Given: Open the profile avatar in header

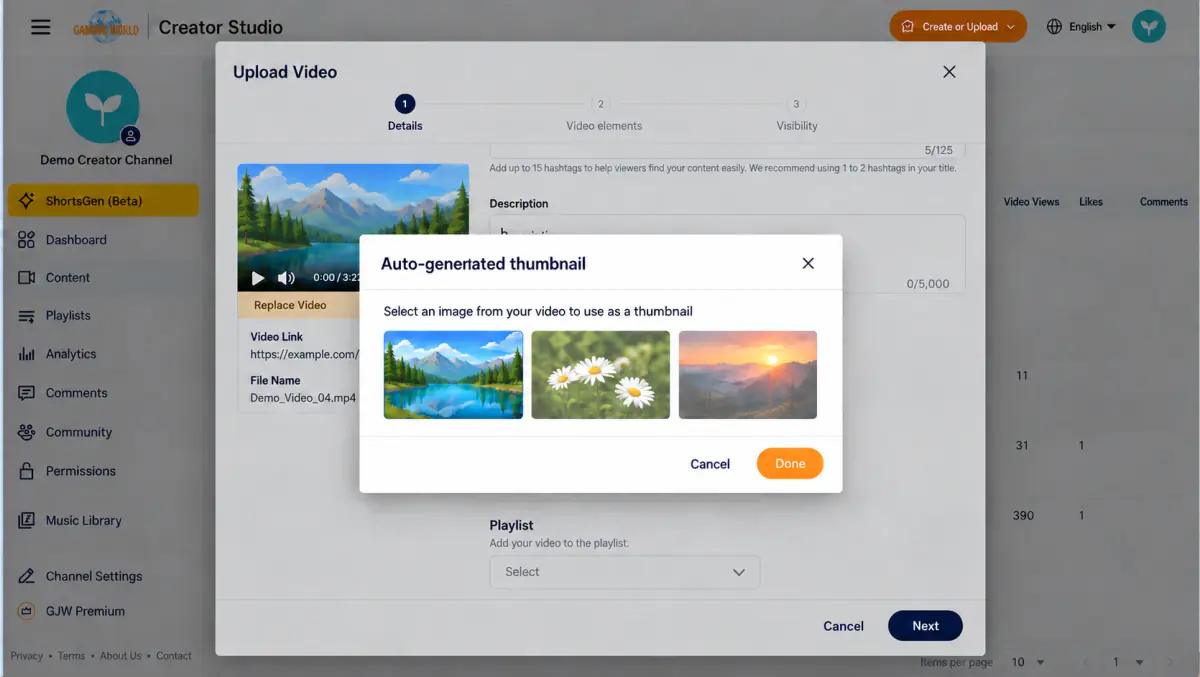Looking at the screenshot, I should click(x=1149, y=27).
